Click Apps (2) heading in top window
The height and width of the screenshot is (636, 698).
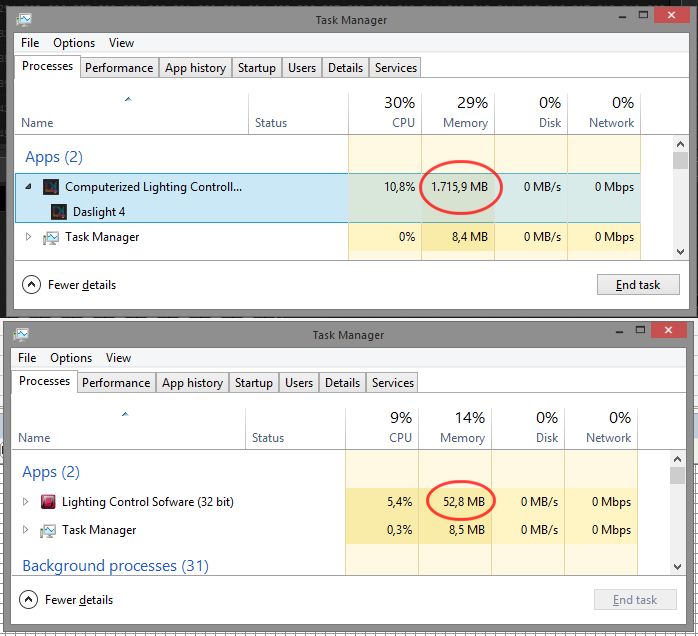[x=54, y=157]
